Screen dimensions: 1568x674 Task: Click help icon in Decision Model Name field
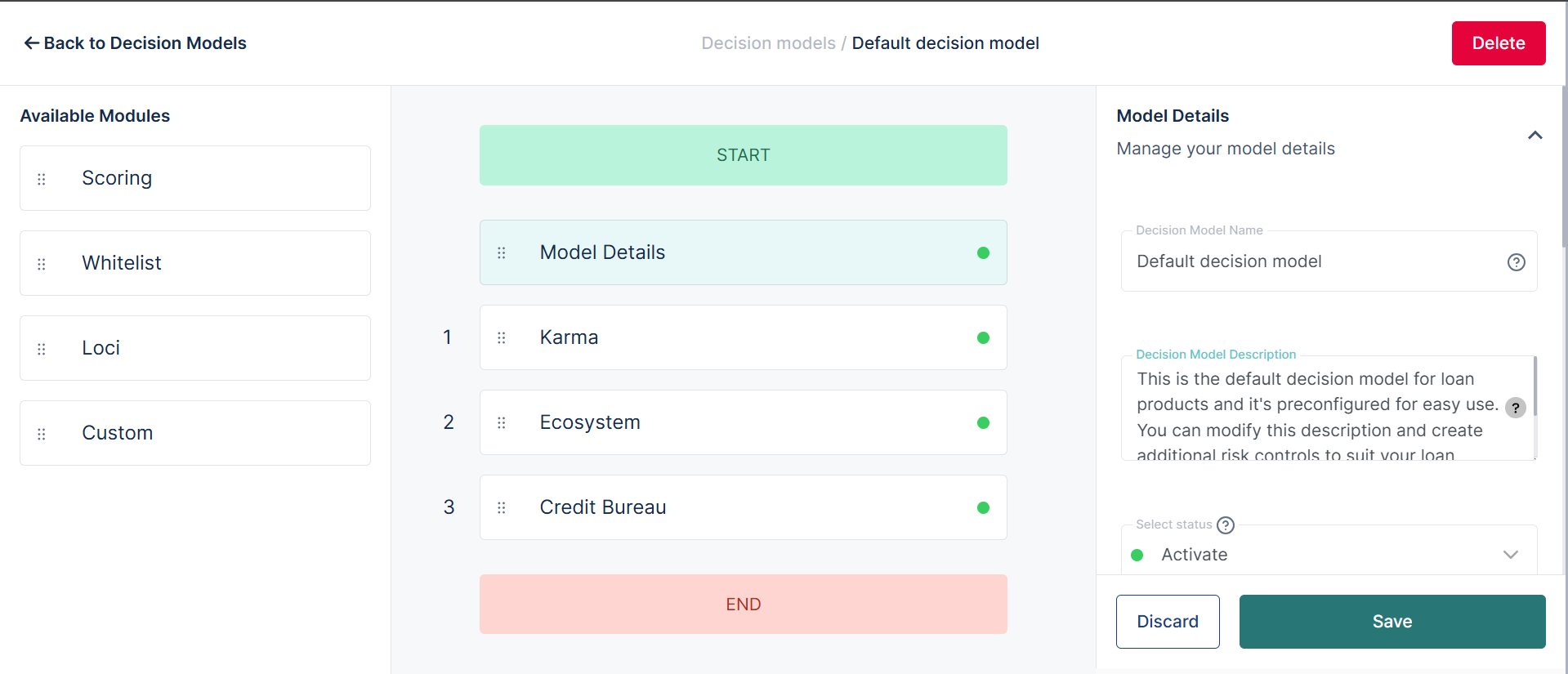(x=1516, y=262)
